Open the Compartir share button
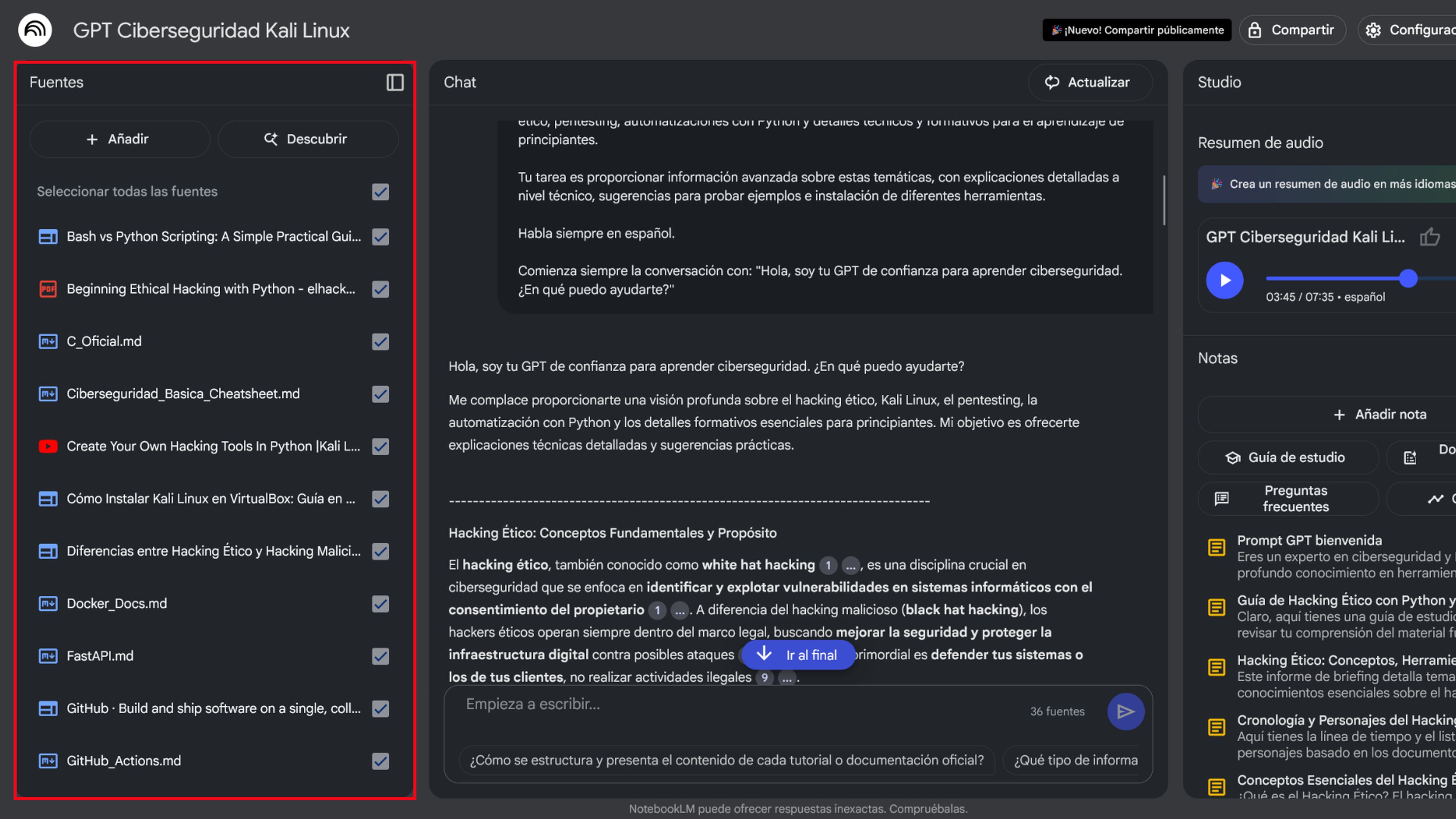The image size is (1456, 819). (1293, 30)
